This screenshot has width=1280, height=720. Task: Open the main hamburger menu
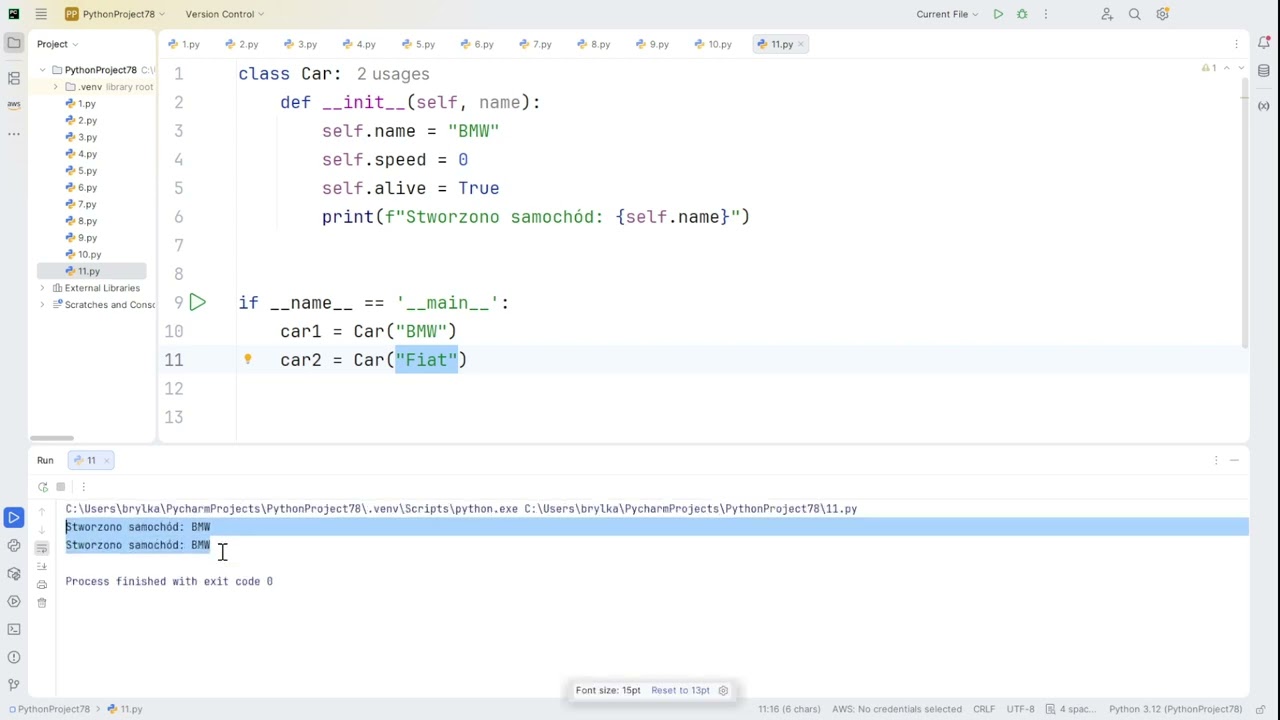tap(41, 14)
